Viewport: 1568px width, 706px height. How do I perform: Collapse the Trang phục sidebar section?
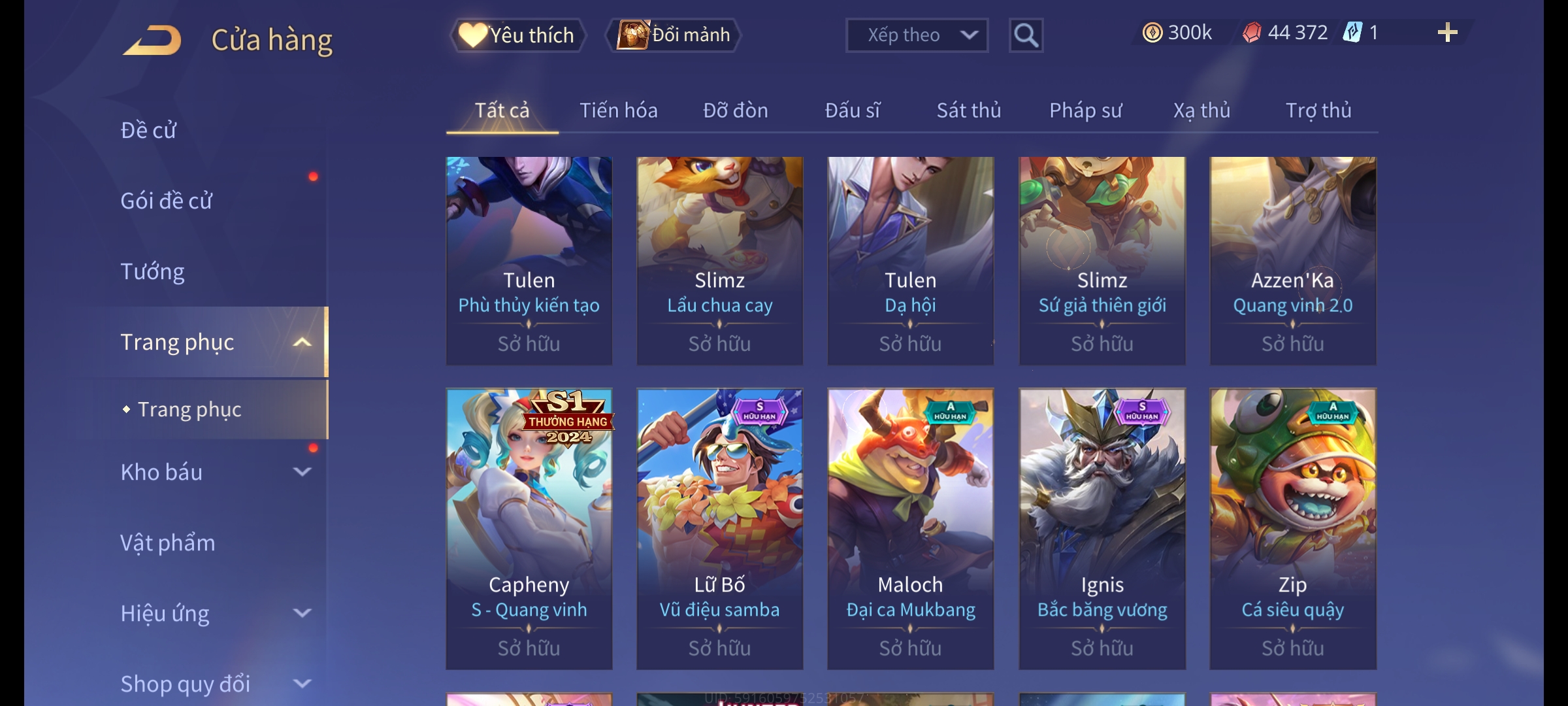[302, 342]
